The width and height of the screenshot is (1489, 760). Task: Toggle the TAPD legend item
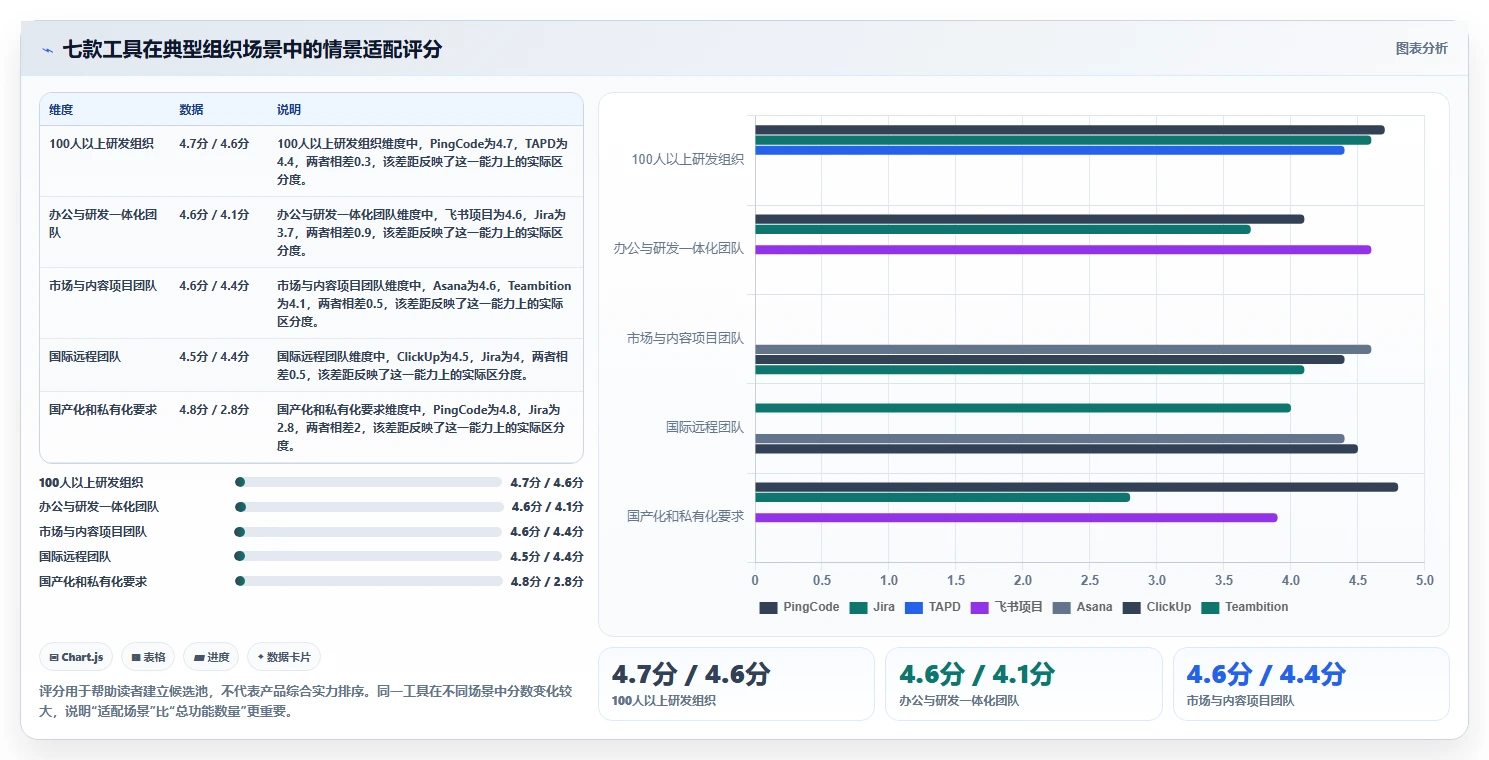coord(933,607)
